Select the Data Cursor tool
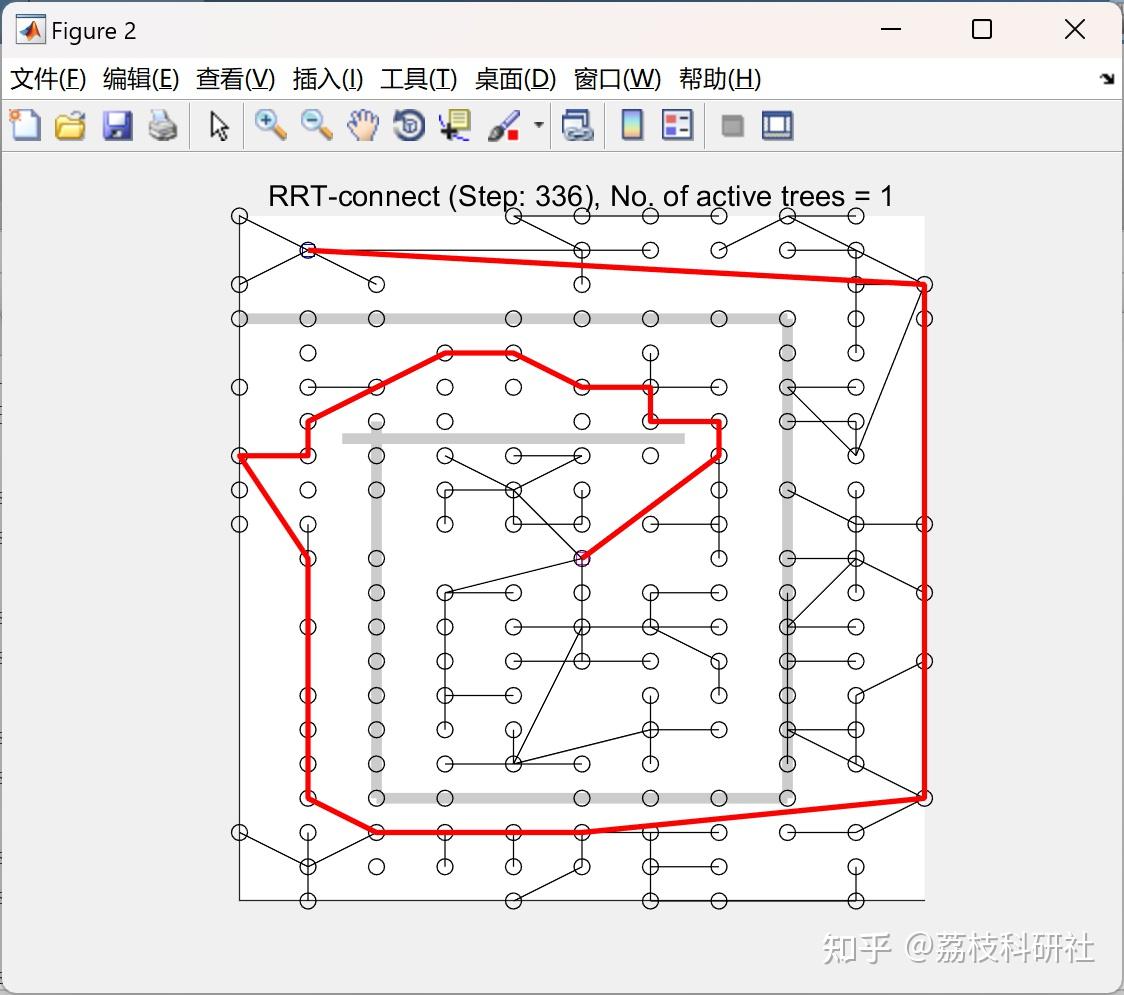 (x=453, y=125)
